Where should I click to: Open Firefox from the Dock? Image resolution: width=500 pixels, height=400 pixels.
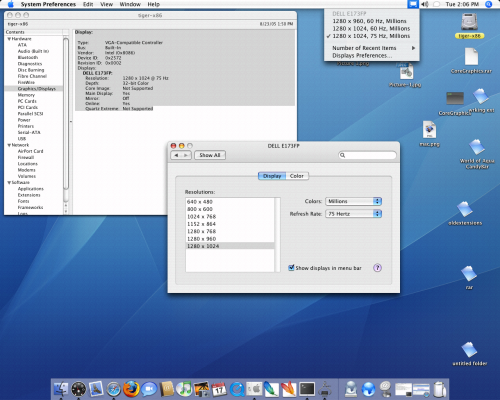point(131,389)
